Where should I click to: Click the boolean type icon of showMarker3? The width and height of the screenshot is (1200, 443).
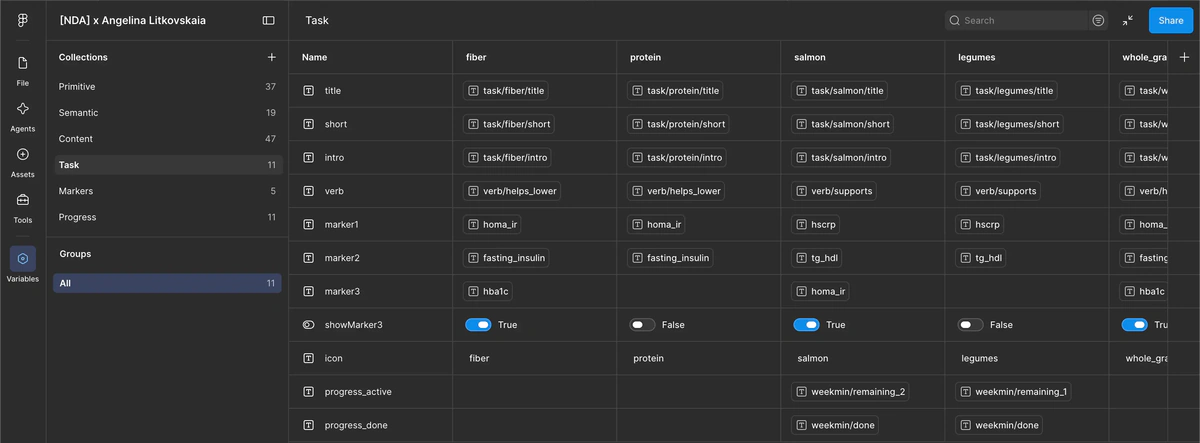308,325
